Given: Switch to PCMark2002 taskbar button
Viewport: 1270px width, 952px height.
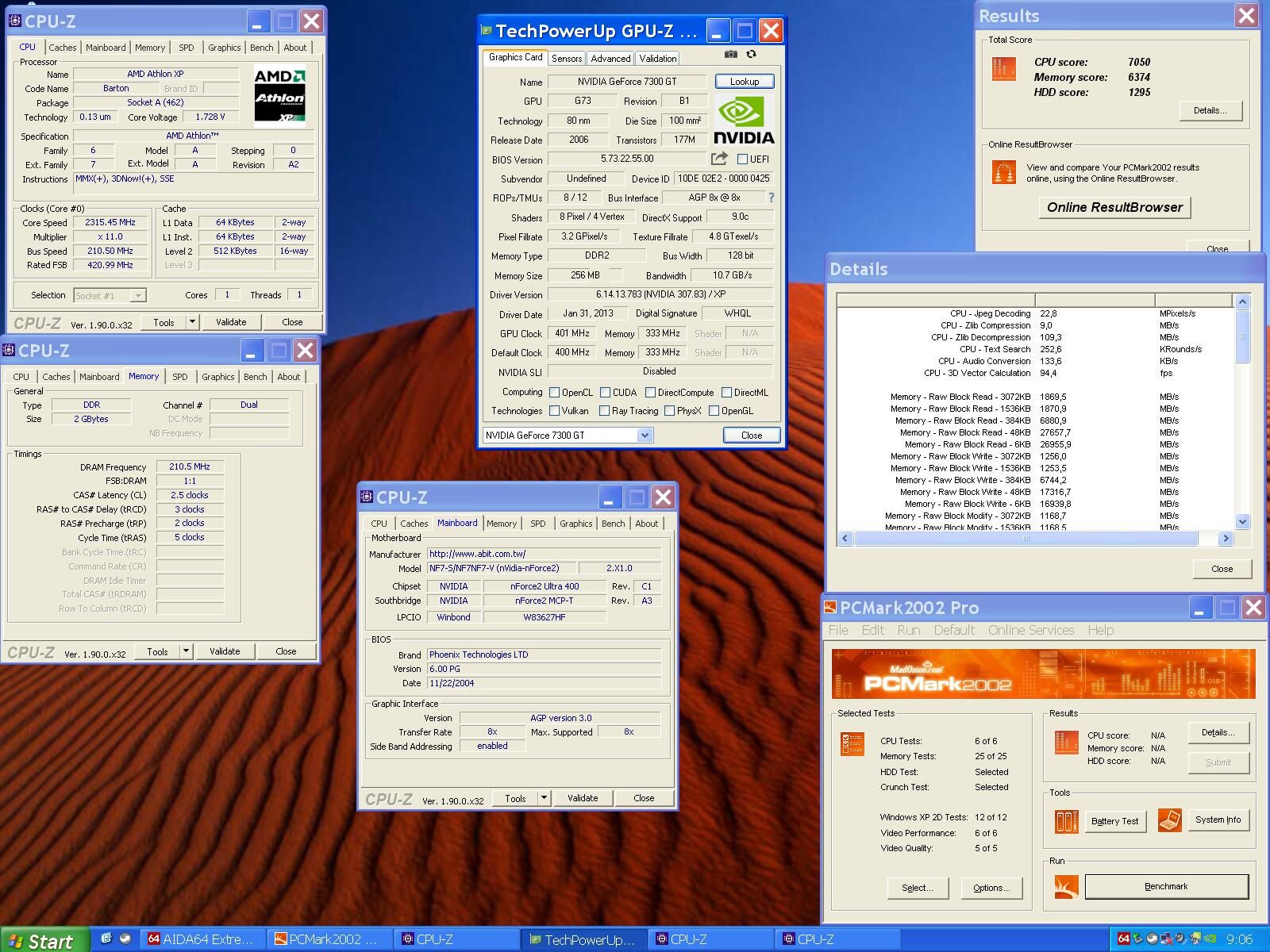Looking at the screenshot, I should [x=329, y=939].
